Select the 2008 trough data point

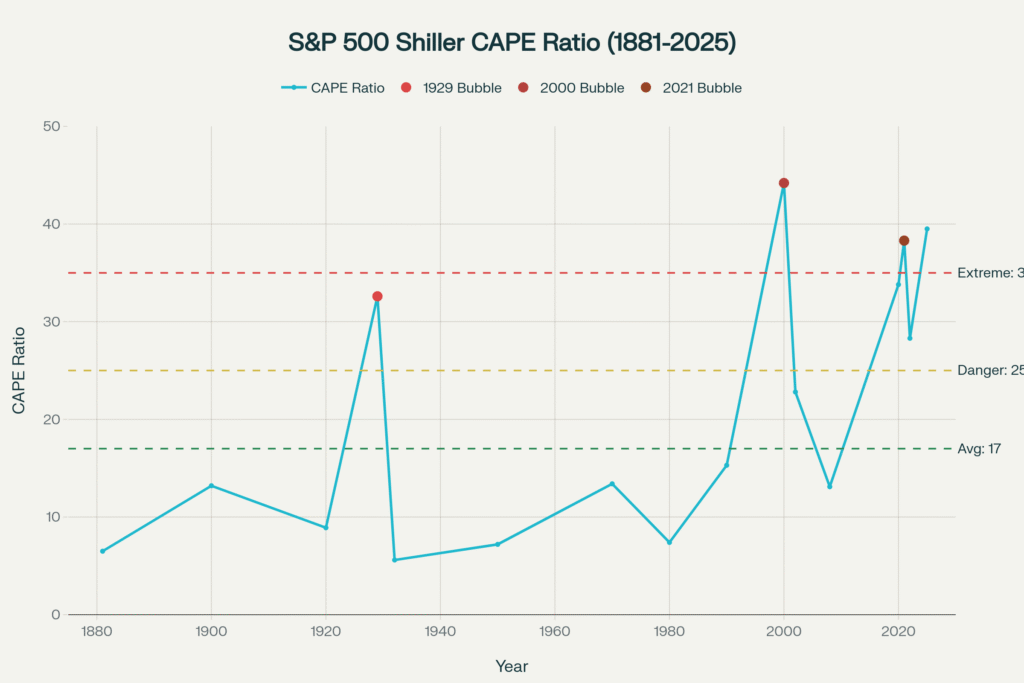click(830, 487)
